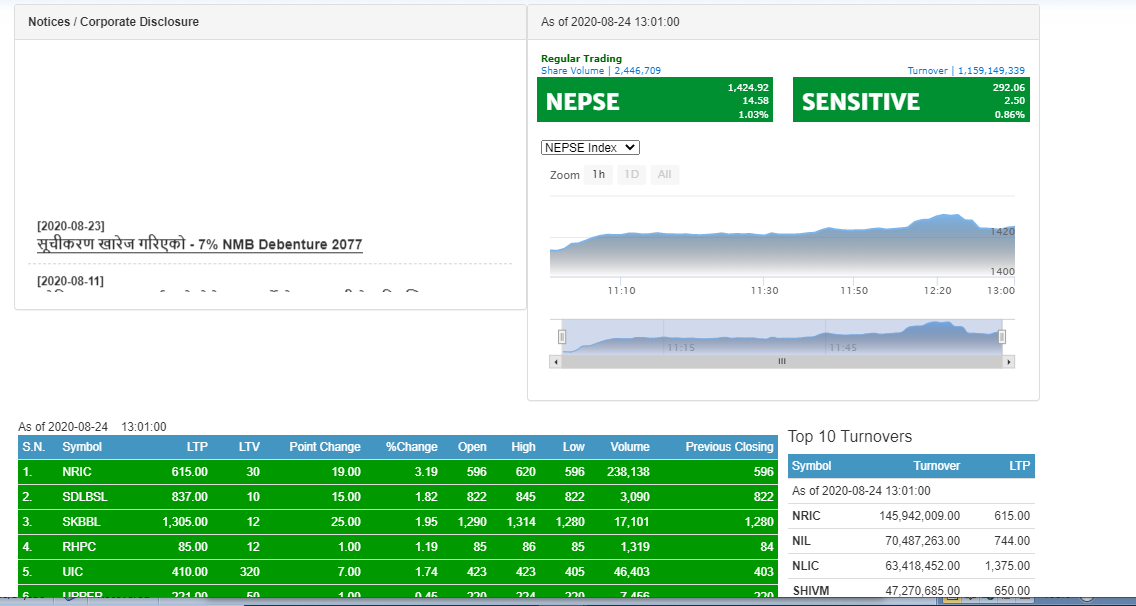Sort stock table by S.N. column

tap(33, 447)
